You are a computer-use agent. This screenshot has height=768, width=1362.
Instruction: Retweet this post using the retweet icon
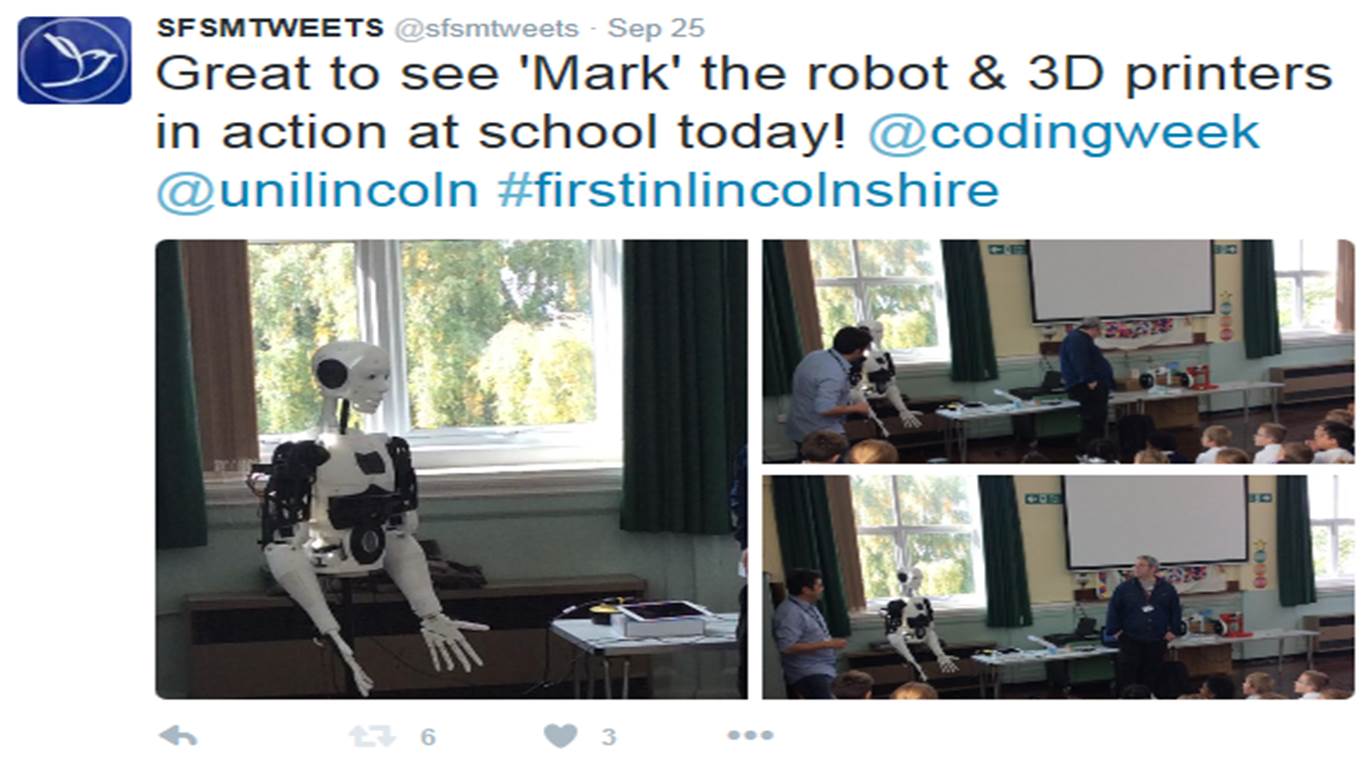tap(370, 737)
